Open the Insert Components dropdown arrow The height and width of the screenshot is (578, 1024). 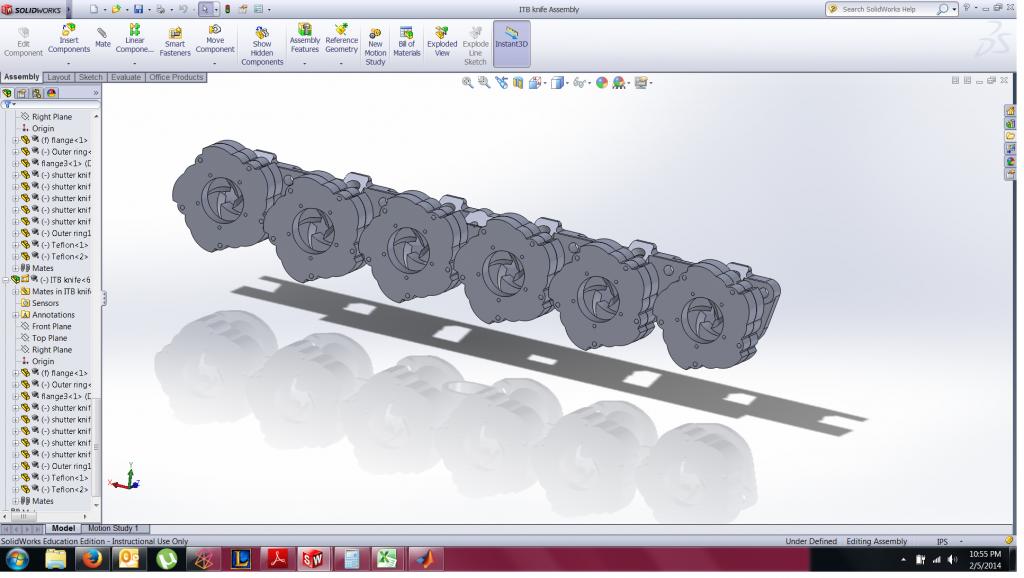[x=69, y=63]
